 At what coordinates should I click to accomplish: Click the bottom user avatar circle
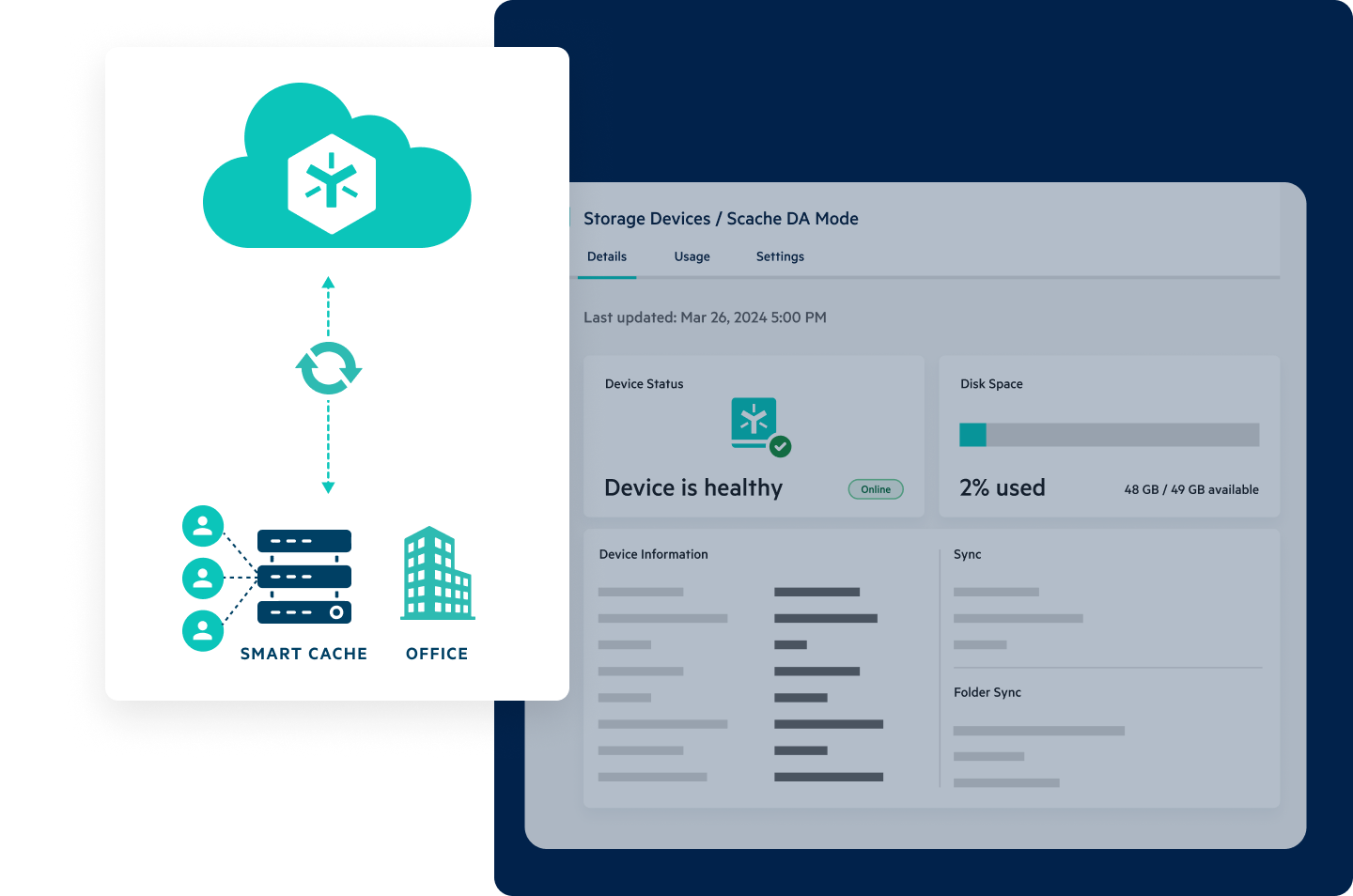pyautogui.click(x=203, y=631)
